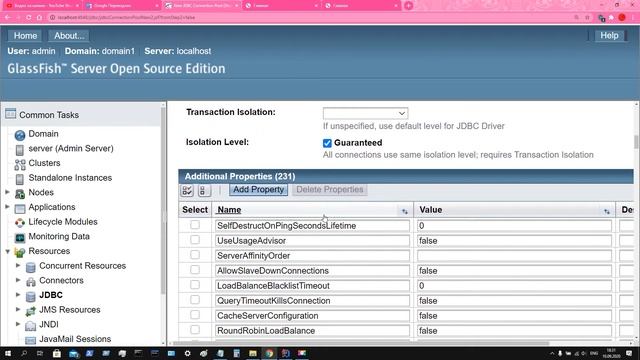
Task: Collapse the Resources tree node
Action: click(7, 251)
